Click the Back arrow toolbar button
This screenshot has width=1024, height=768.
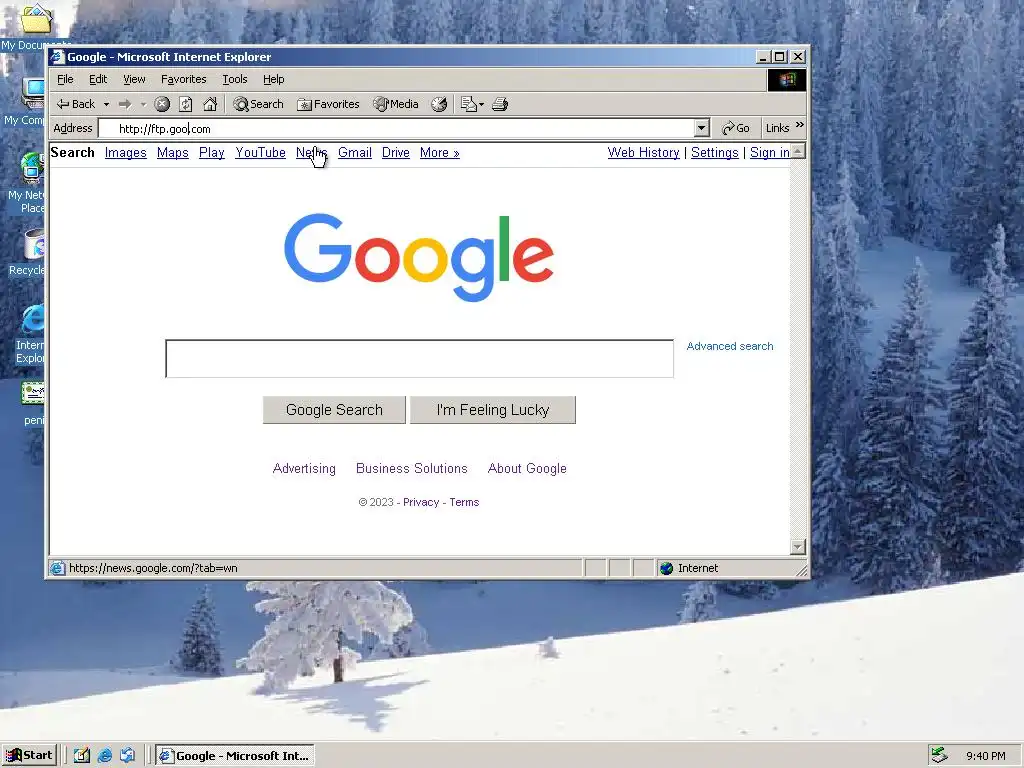point(75,104)
